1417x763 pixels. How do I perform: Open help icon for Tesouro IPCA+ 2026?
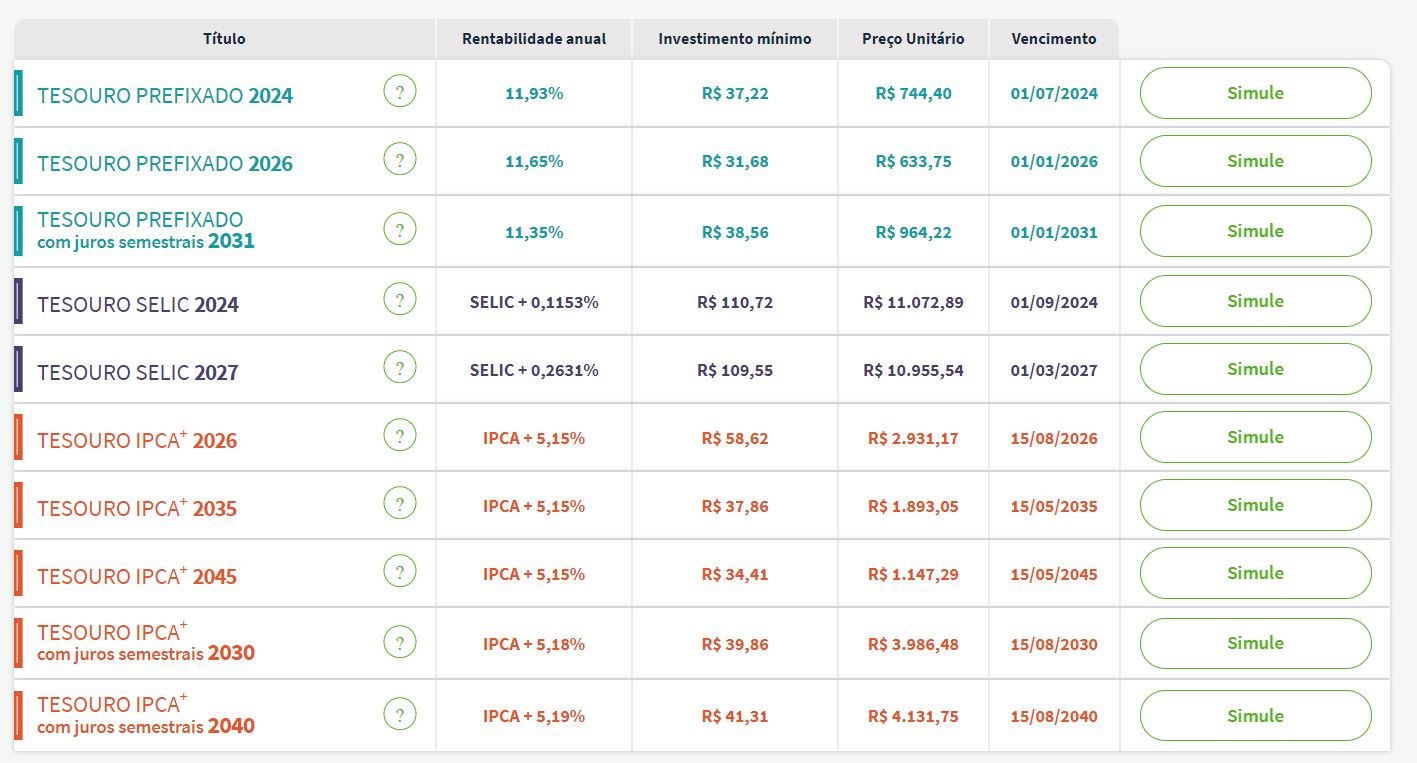click(399, 436)
